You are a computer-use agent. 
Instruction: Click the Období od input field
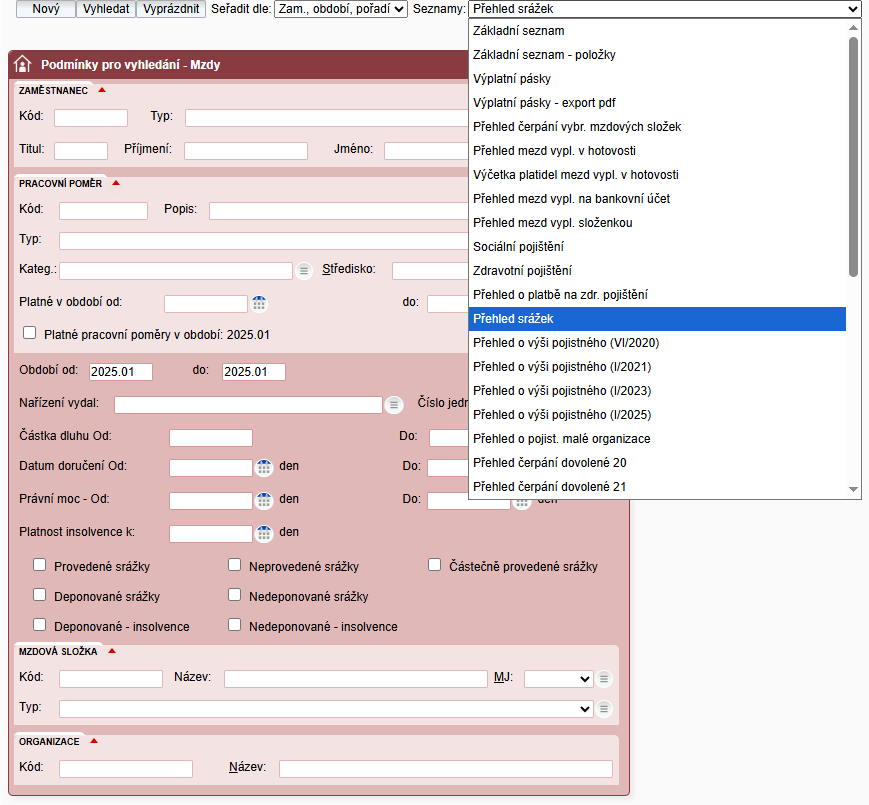click(x=121, y=372)
